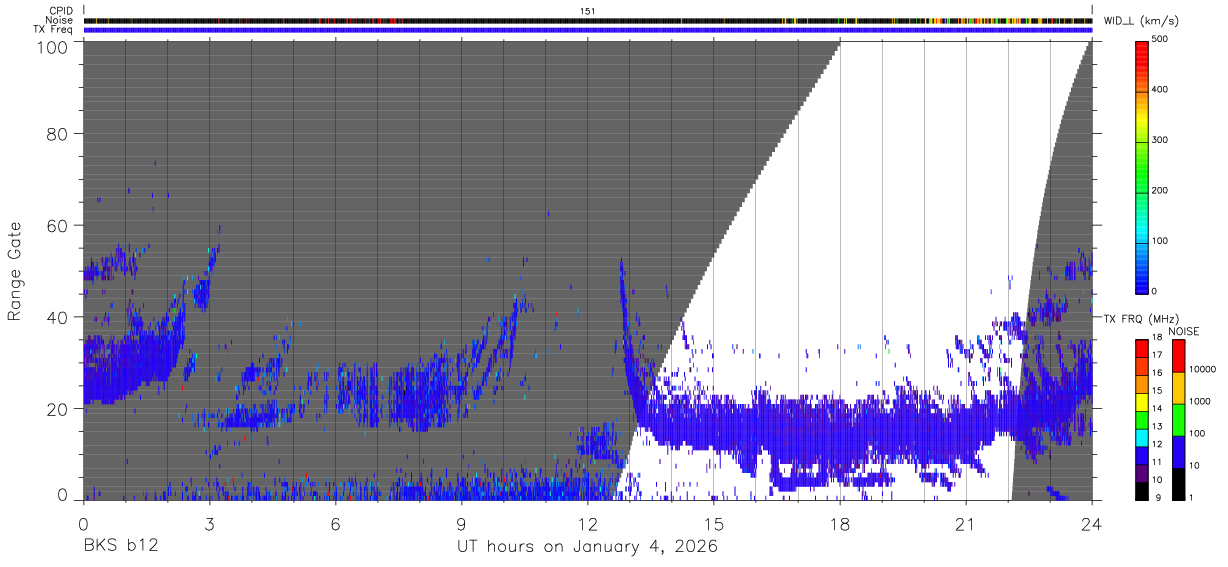Viewport: 1228px width, 567px height.
Task: Click the CPID label at top left
Action: click(x=61, y=11)
